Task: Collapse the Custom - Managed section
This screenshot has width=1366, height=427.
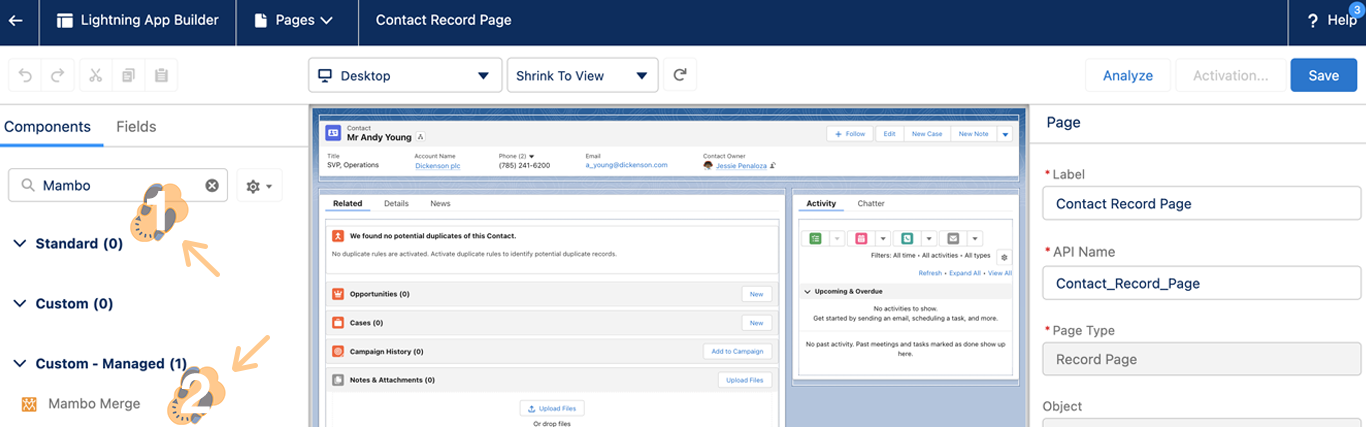Action: click(x=20, y=364)
